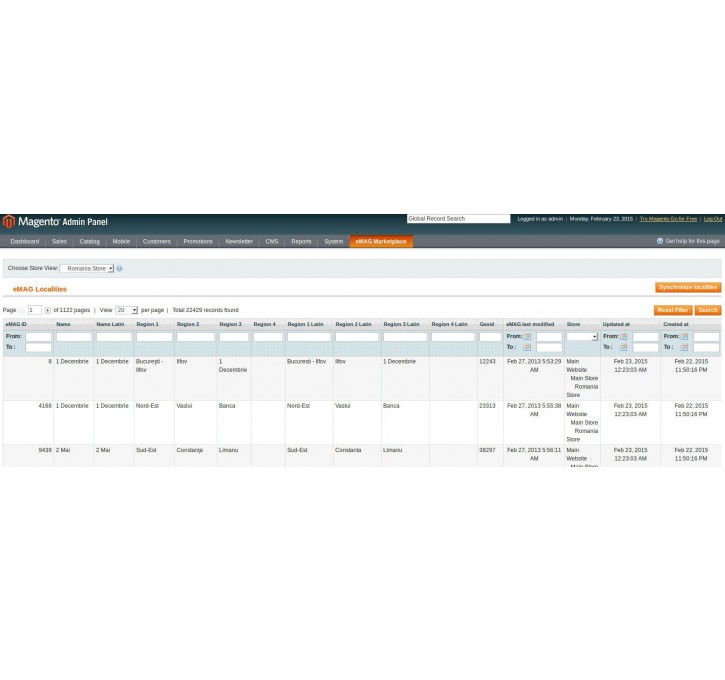This screenshot has height=680, width=725.
Task: Open the Catalog menu
Action: pyautogui.click(x=90, y=241)
